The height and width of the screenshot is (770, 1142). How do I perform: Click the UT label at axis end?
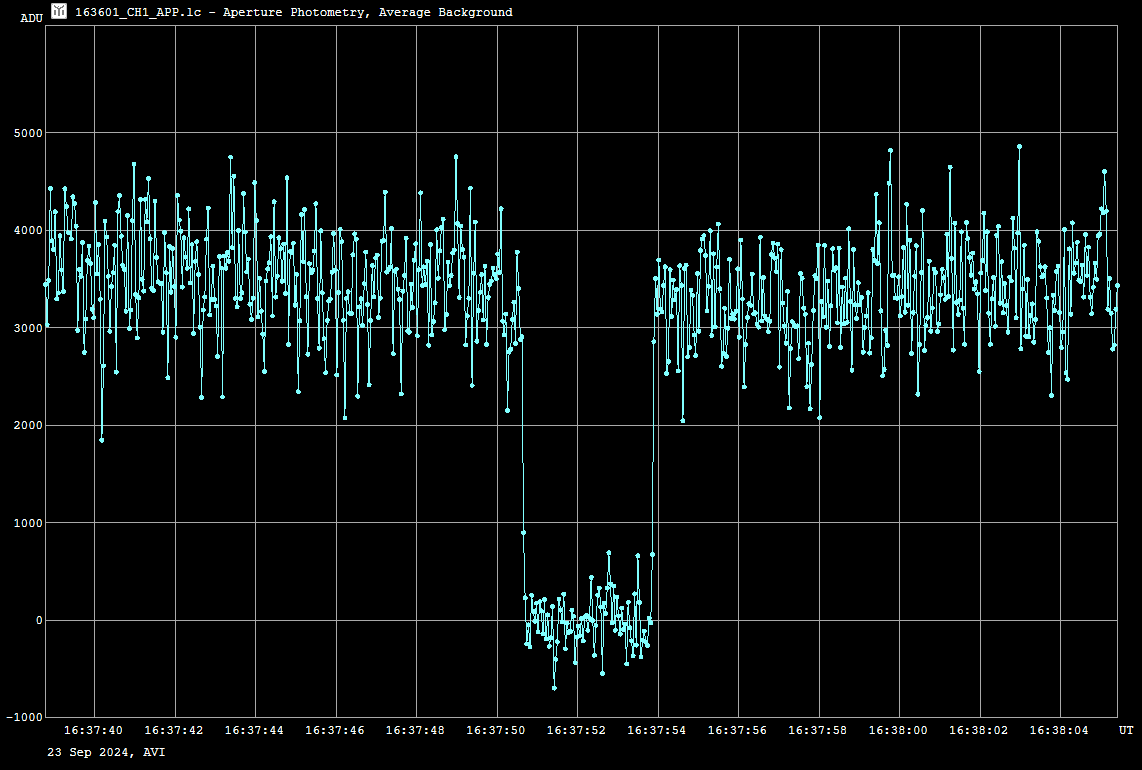1126,730
